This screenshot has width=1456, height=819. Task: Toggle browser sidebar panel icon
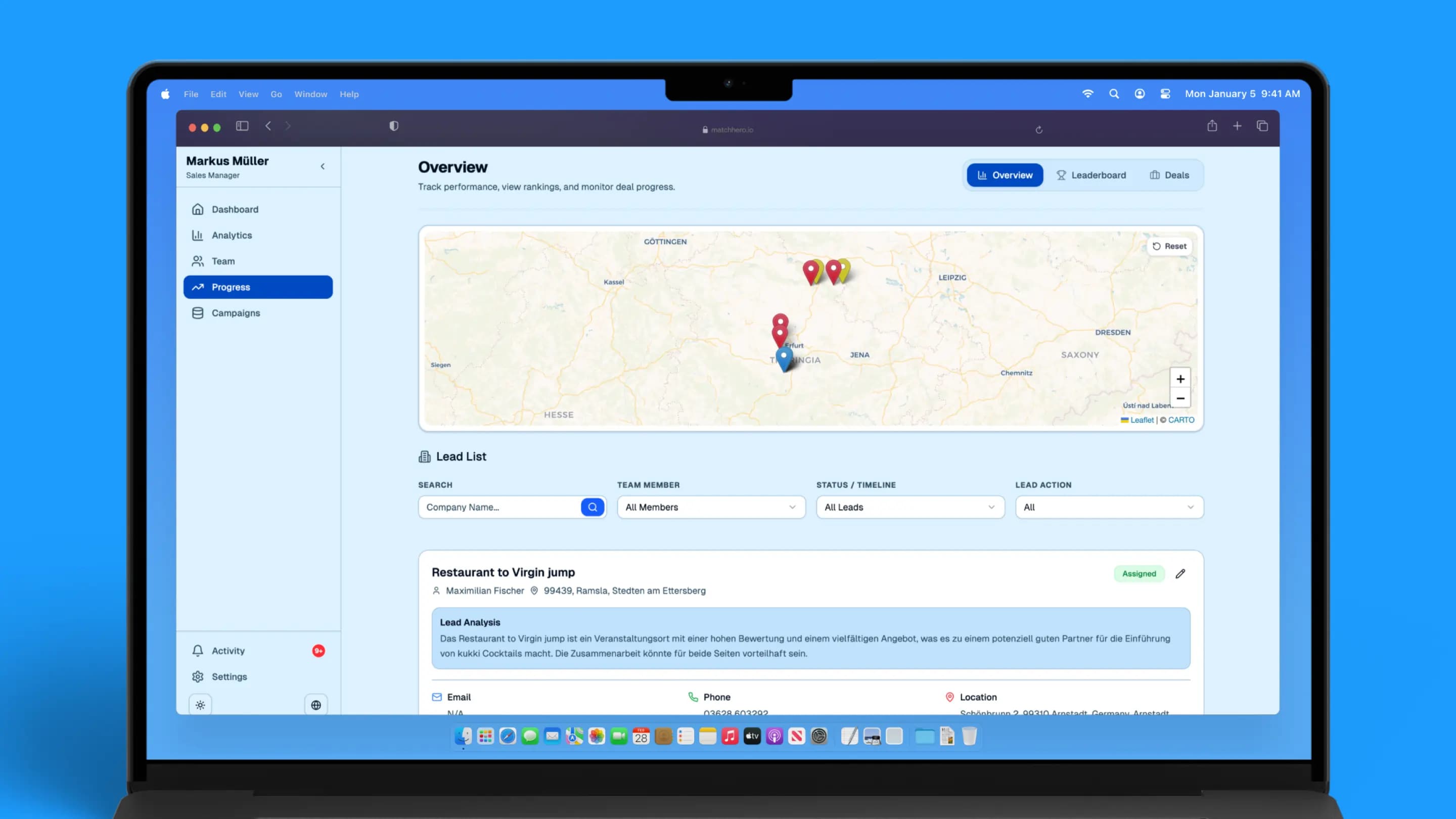click(x=242, y=126)
